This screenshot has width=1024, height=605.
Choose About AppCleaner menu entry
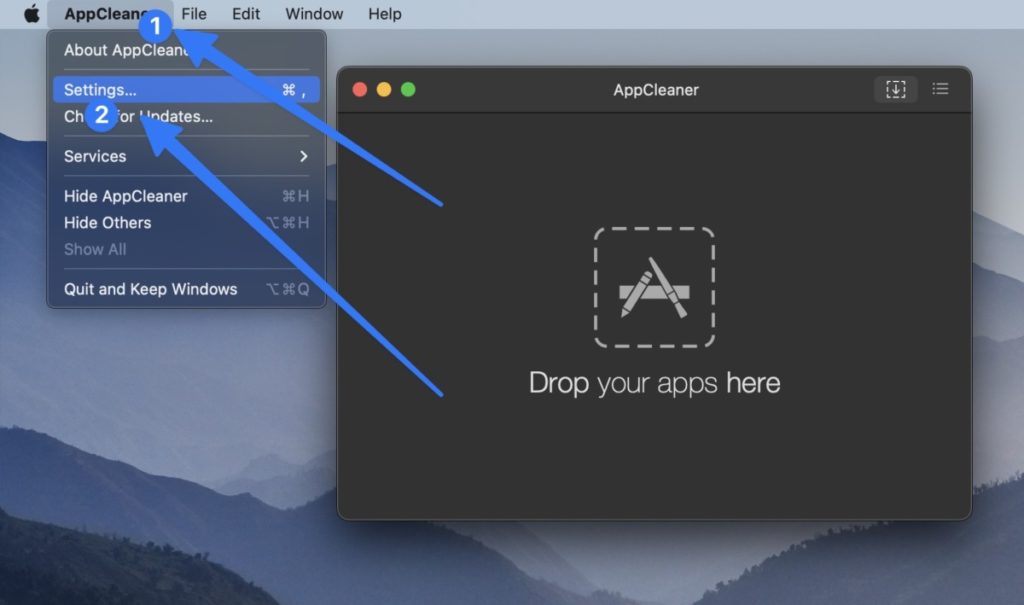tap(186, 50)
